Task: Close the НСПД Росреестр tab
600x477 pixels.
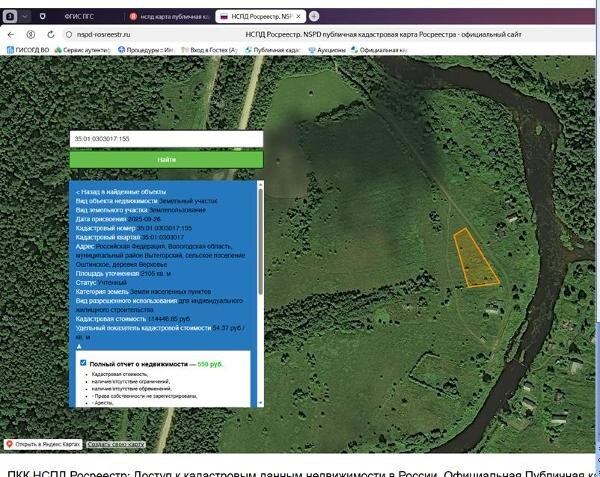Action: tap(299, 16)
